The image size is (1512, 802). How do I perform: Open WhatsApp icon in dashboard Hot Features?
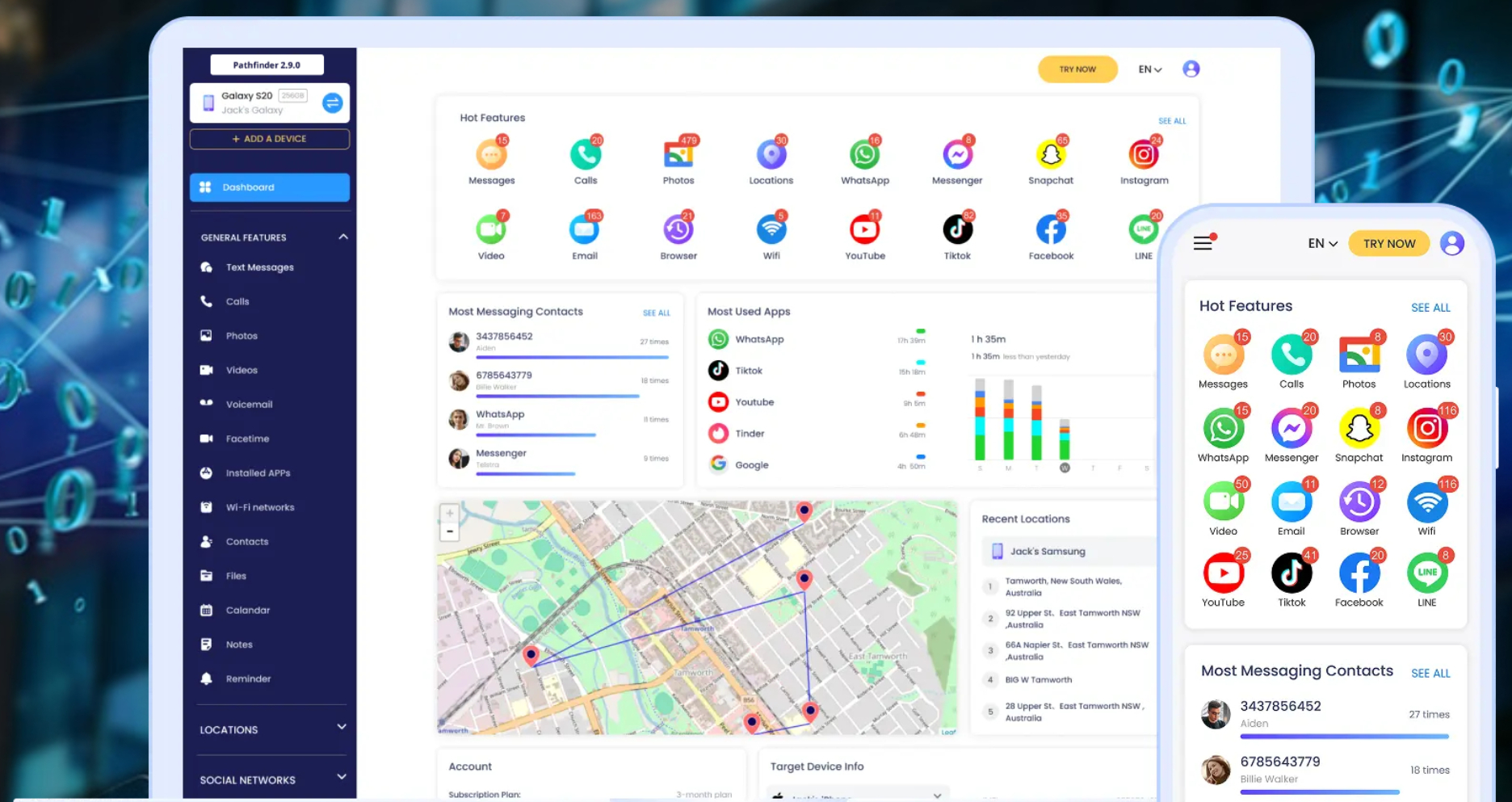click(x=864, y=155)
